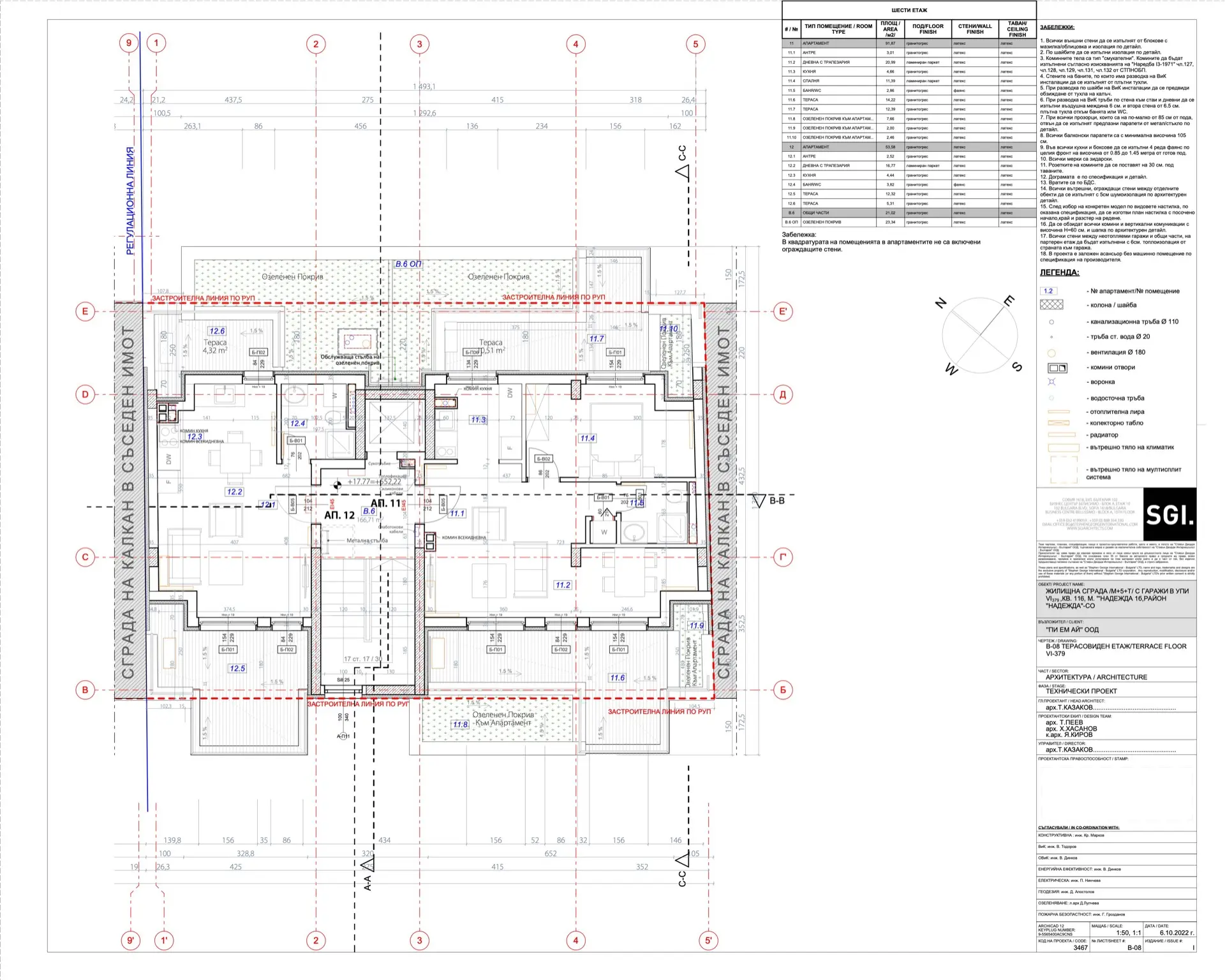1225x980 pixels.
Task: Click grid axis bubble 9 at top
Action: [x=129, y=43]
